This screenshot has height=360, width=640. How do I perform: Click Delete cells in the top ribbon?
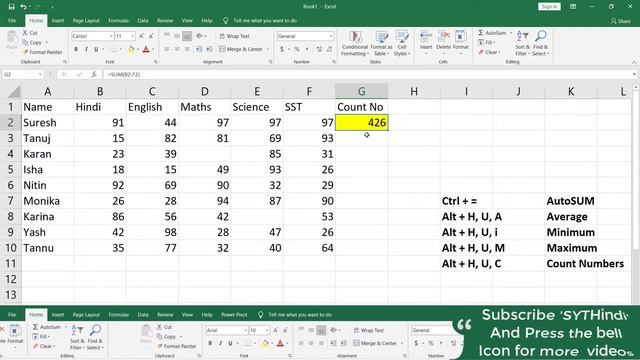click(x=443, y=41)
